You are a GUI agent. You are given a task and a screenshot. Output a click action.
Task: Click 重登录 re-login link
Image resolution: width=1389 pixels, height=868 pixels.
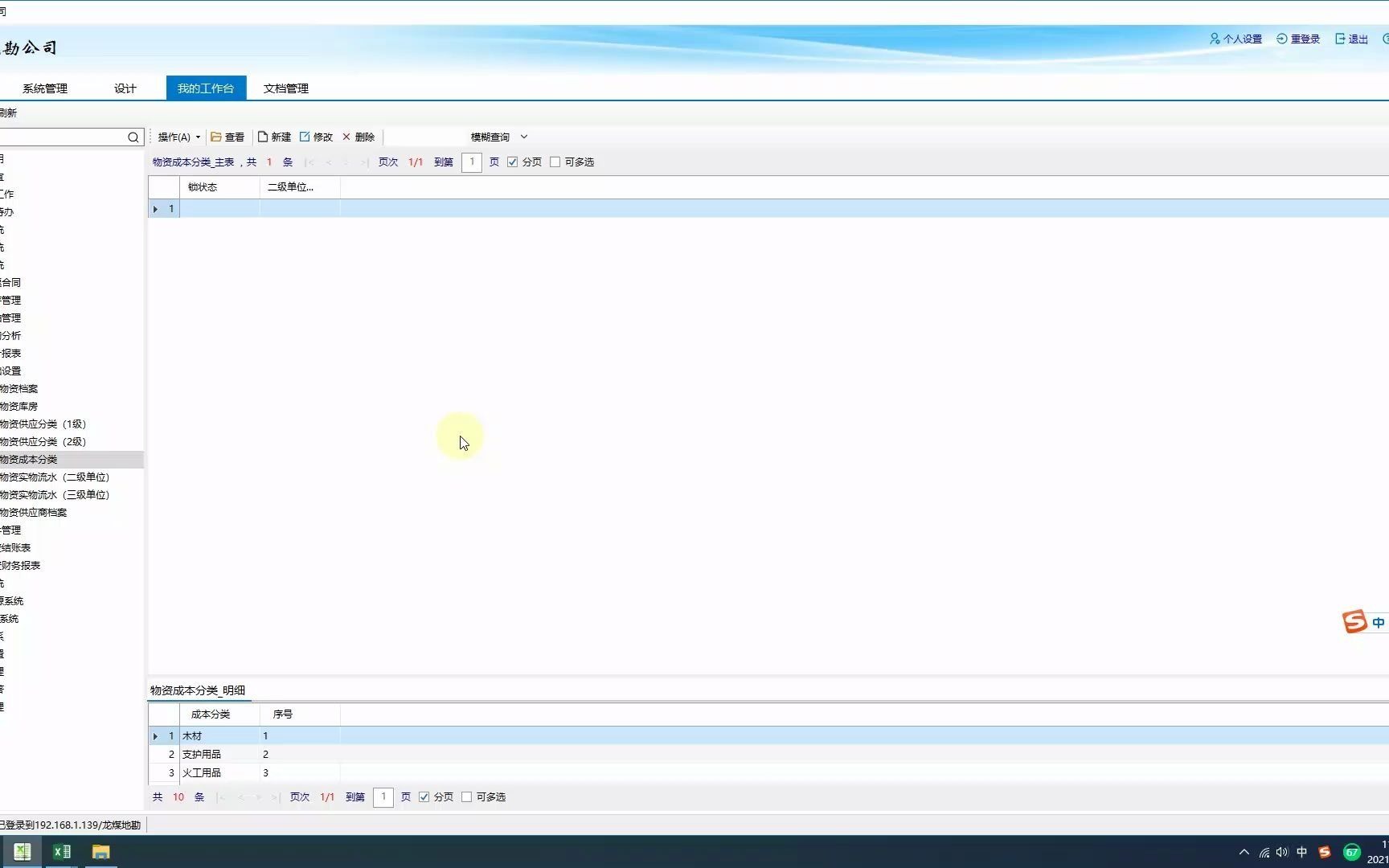pos(1298,39)
